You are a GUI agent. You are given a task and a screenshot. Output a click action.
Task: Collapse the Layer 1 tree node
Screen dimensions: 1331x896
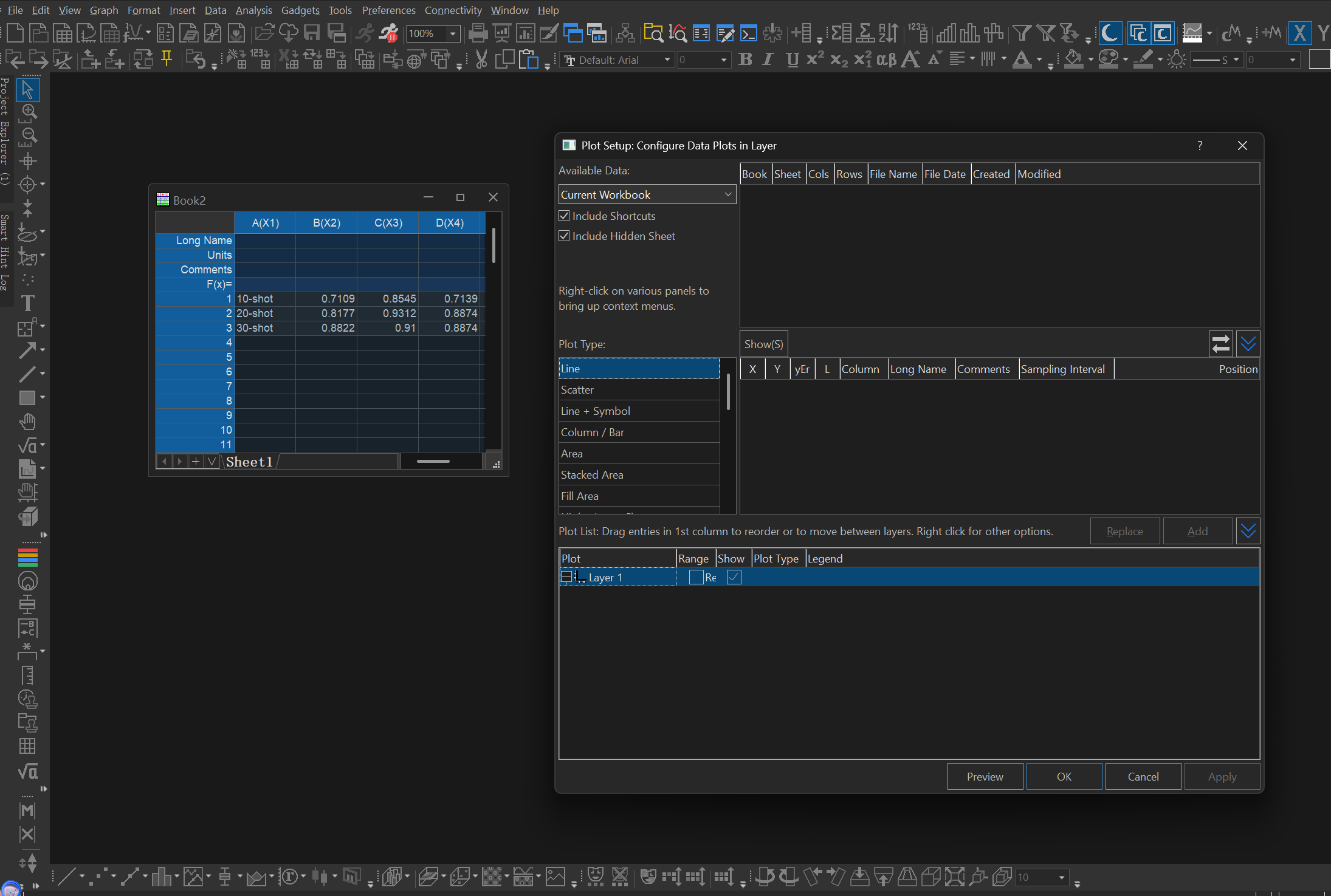[566, 577]
